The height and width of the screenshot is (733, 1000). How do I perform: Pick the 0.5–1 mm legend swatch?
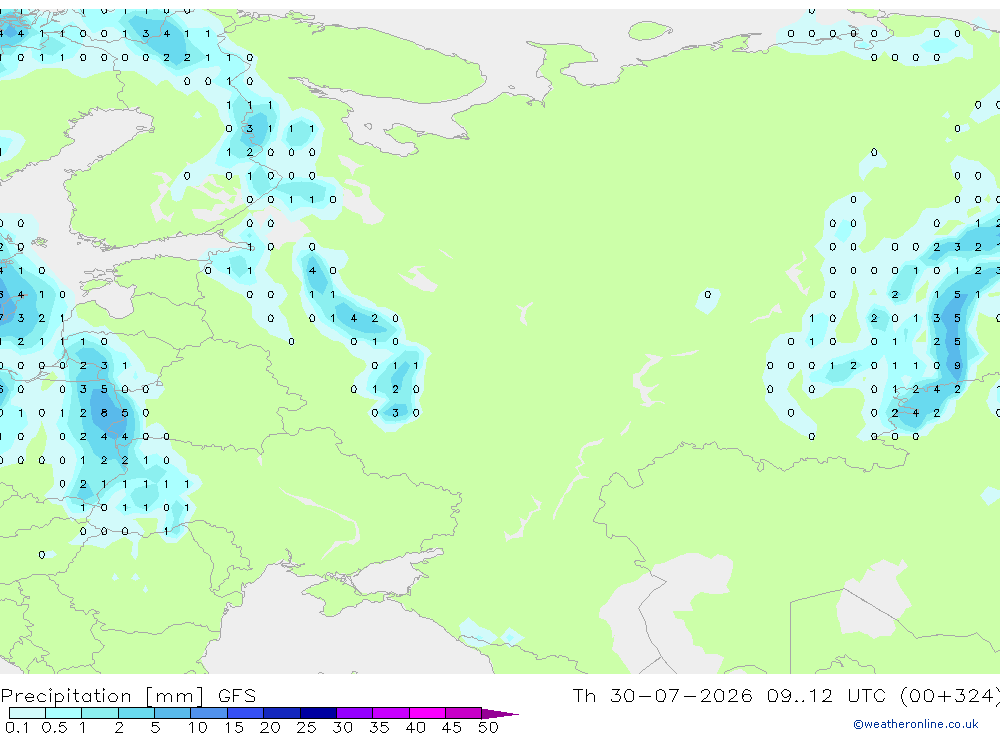63,713
